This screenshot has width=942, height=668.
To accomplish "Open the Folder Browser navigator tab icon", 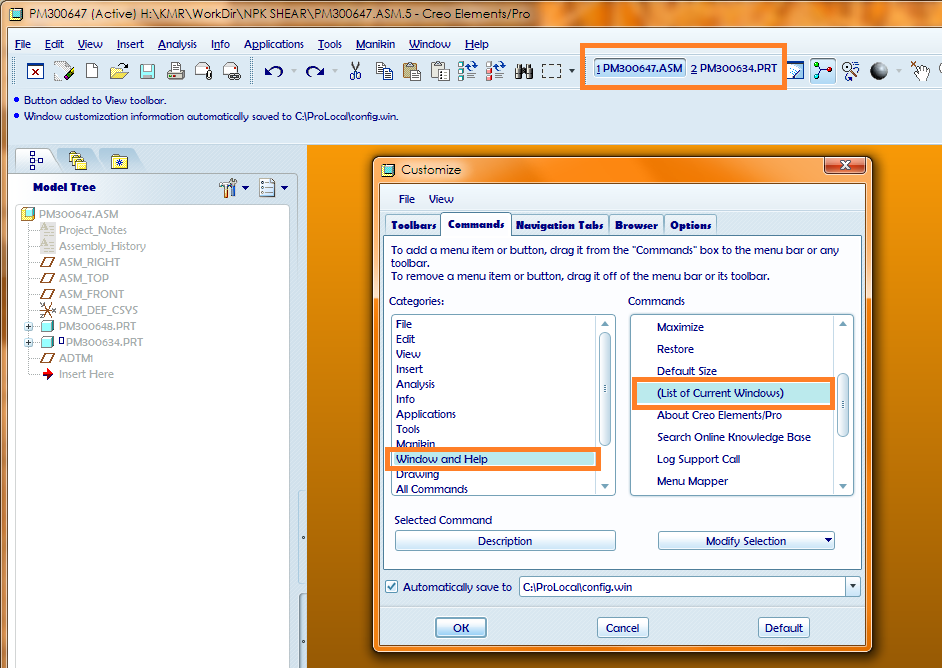I will tap(77, 160).
